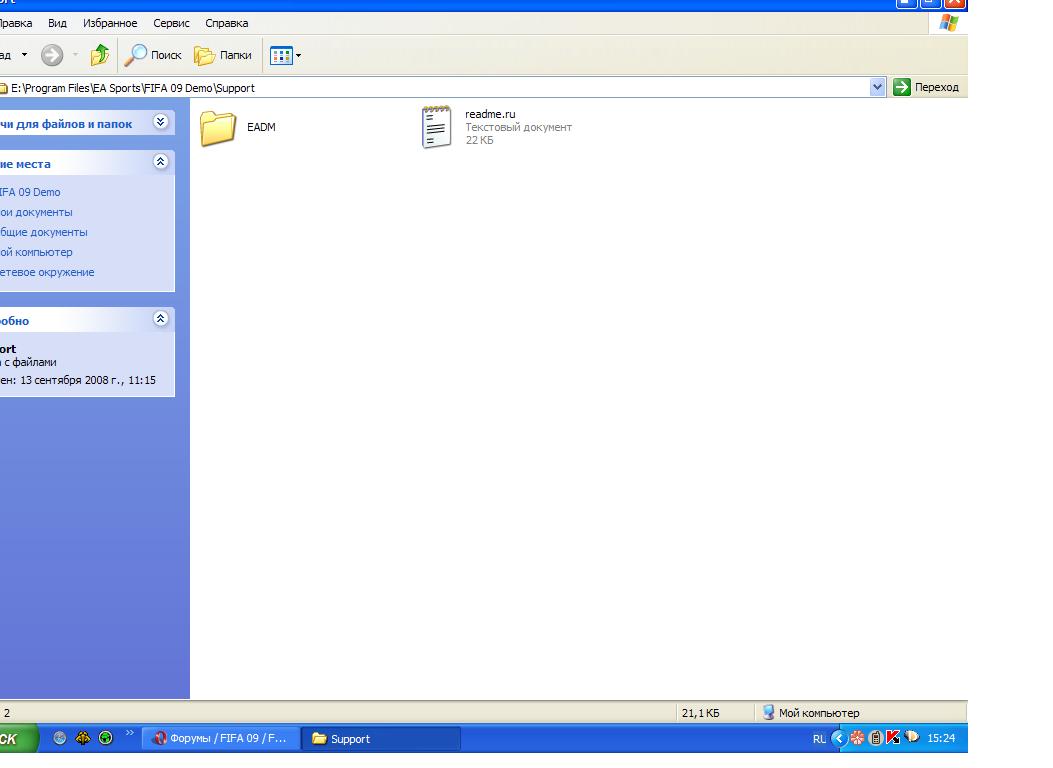Click the Views icon button
The image size is (1053, 768).
pyautogui.click(x=281, y=56)
